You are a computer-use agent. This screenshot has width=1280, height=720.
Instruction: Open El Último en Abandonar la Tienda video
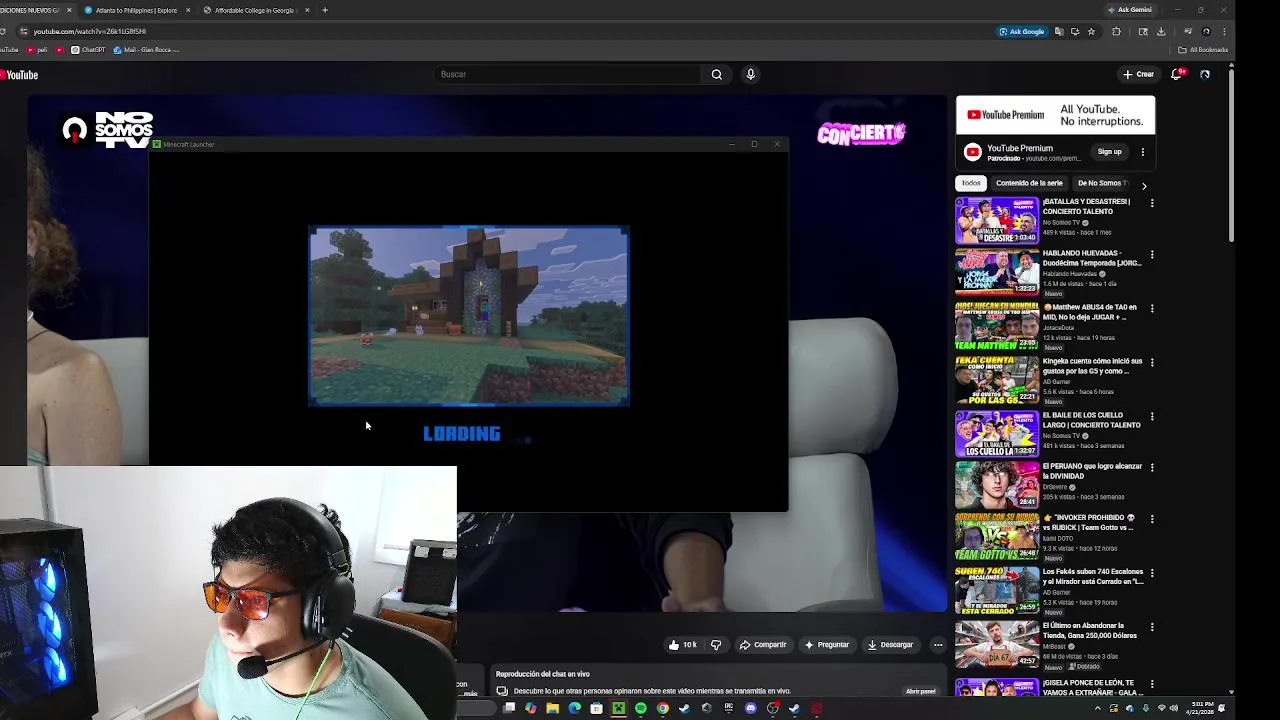[x=1092, y=631]
